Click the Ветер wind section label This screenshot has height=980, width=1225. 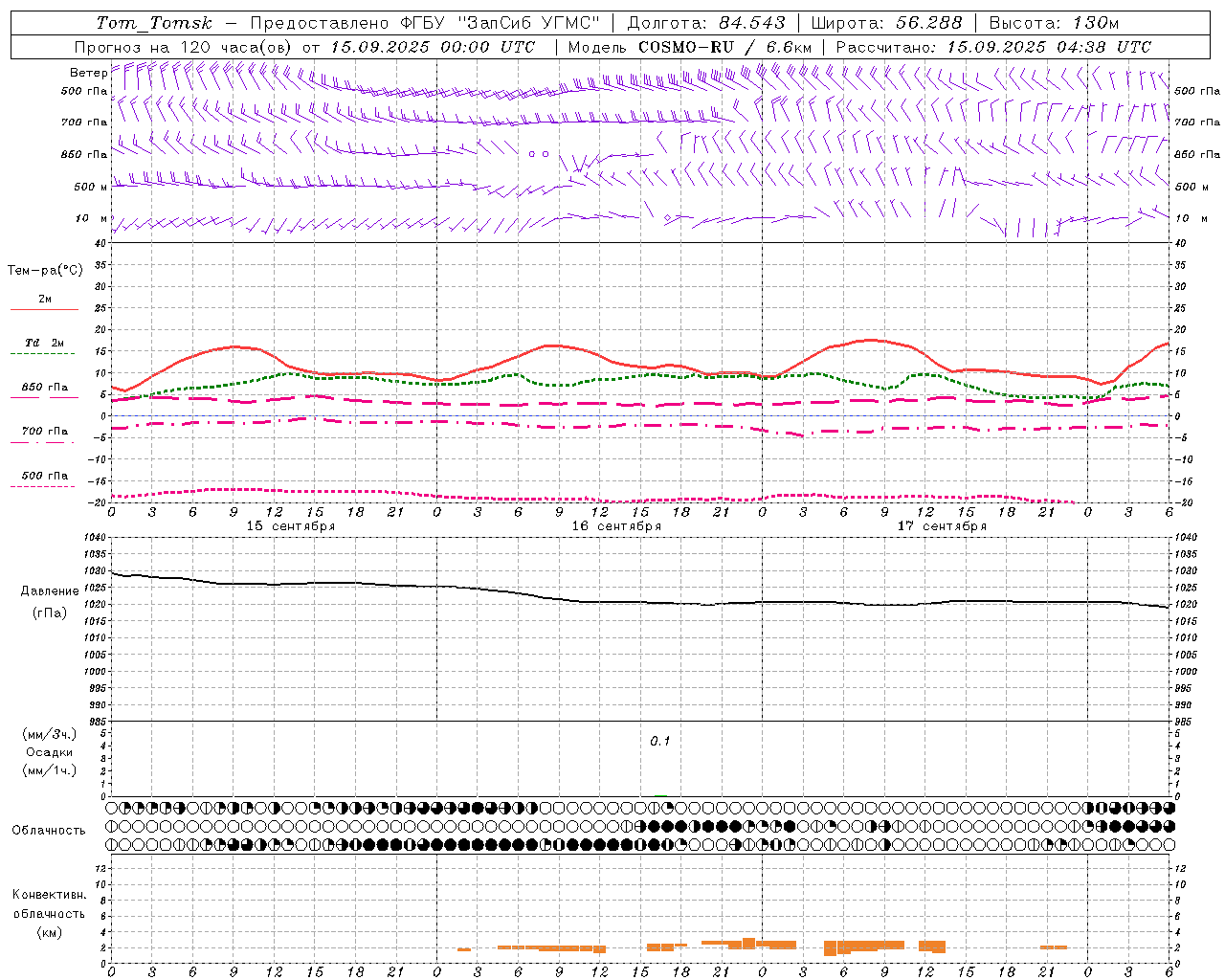[88, 73]
